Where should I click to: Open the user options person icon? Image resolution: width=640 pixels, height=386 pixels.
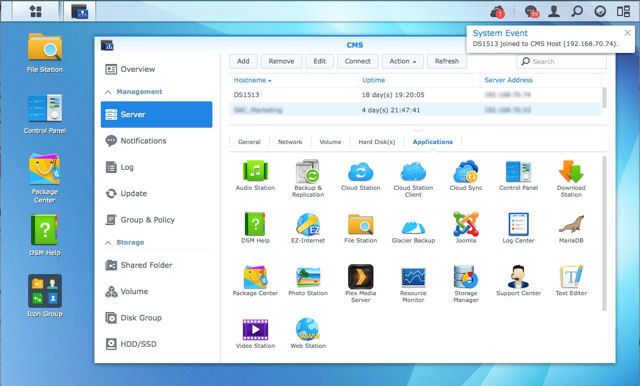(x=554, y=11)
